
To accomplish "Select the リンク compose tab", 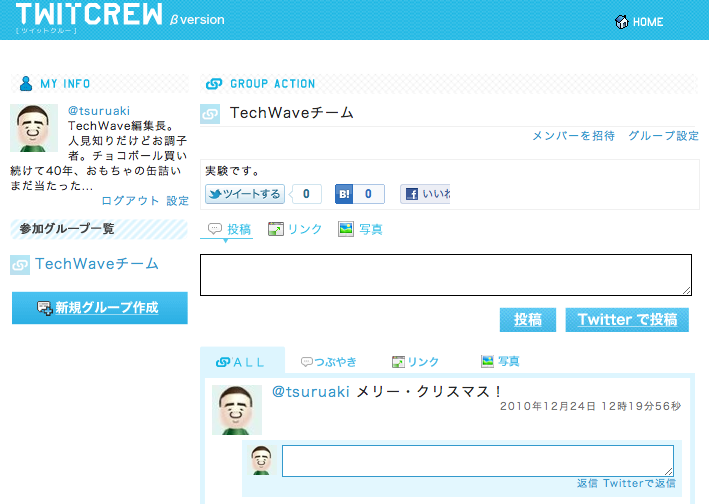I will click(x=295, y=229).
